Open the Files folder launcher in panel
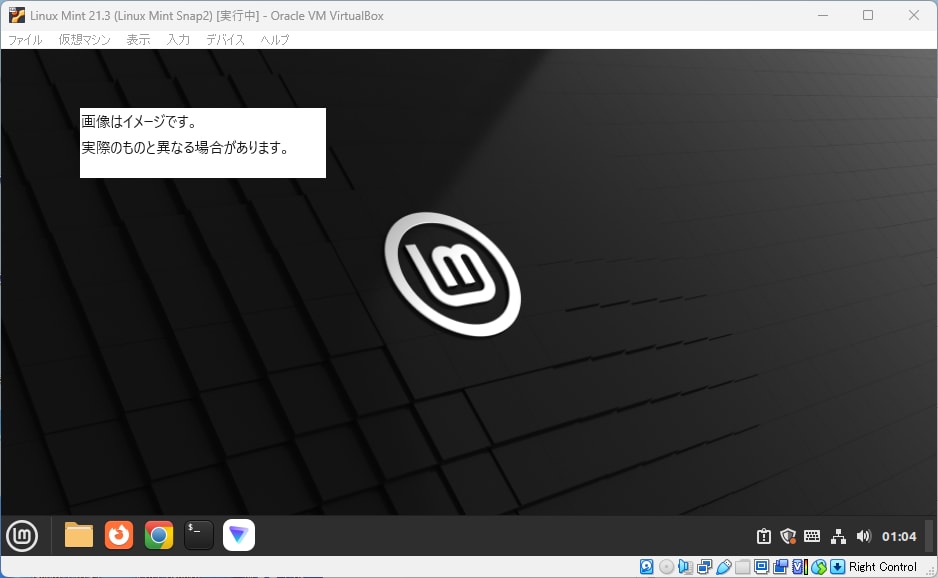938x578 pixels. [78, 535]
